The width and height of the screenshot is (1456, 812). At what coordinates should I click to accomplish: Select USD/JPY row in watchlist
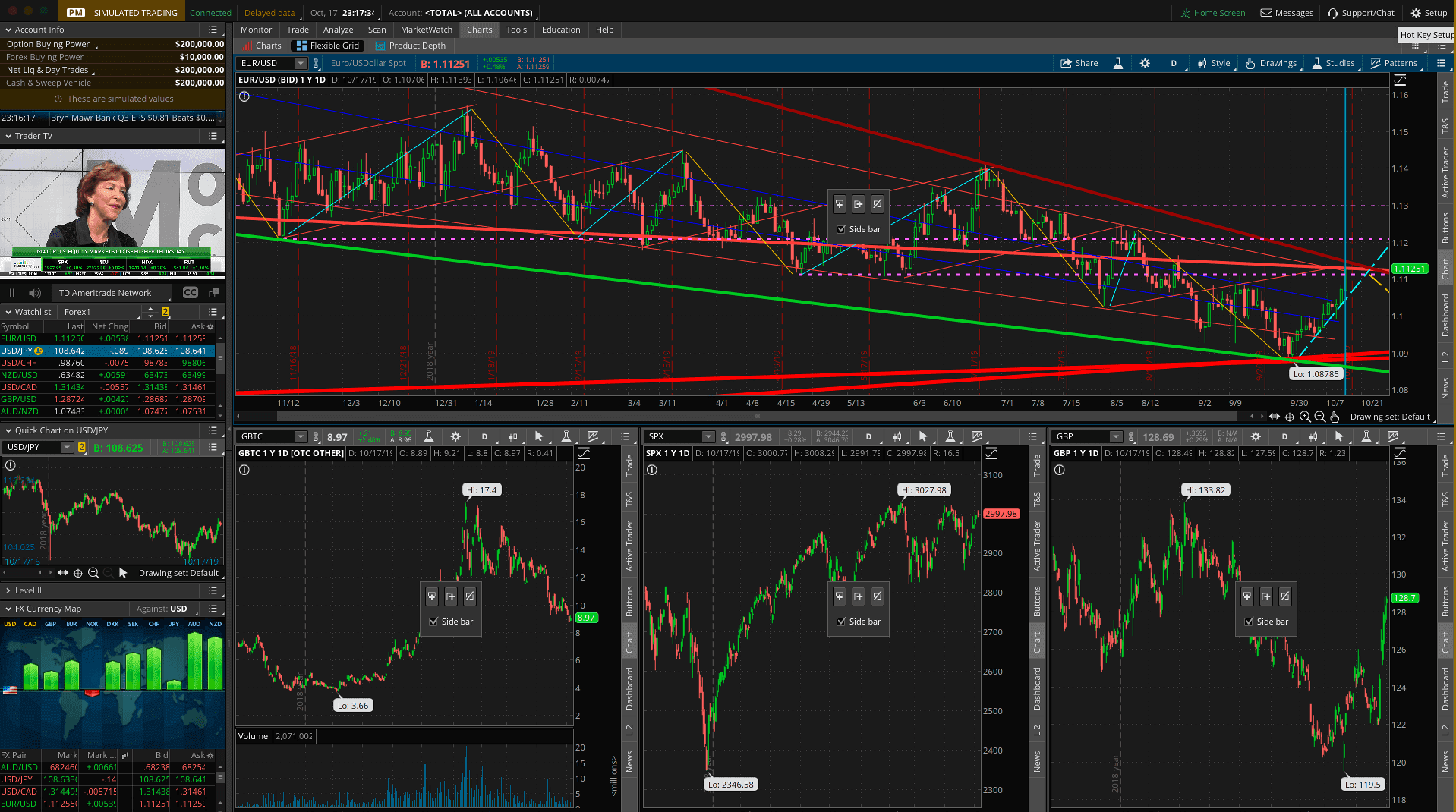(107, 351)
